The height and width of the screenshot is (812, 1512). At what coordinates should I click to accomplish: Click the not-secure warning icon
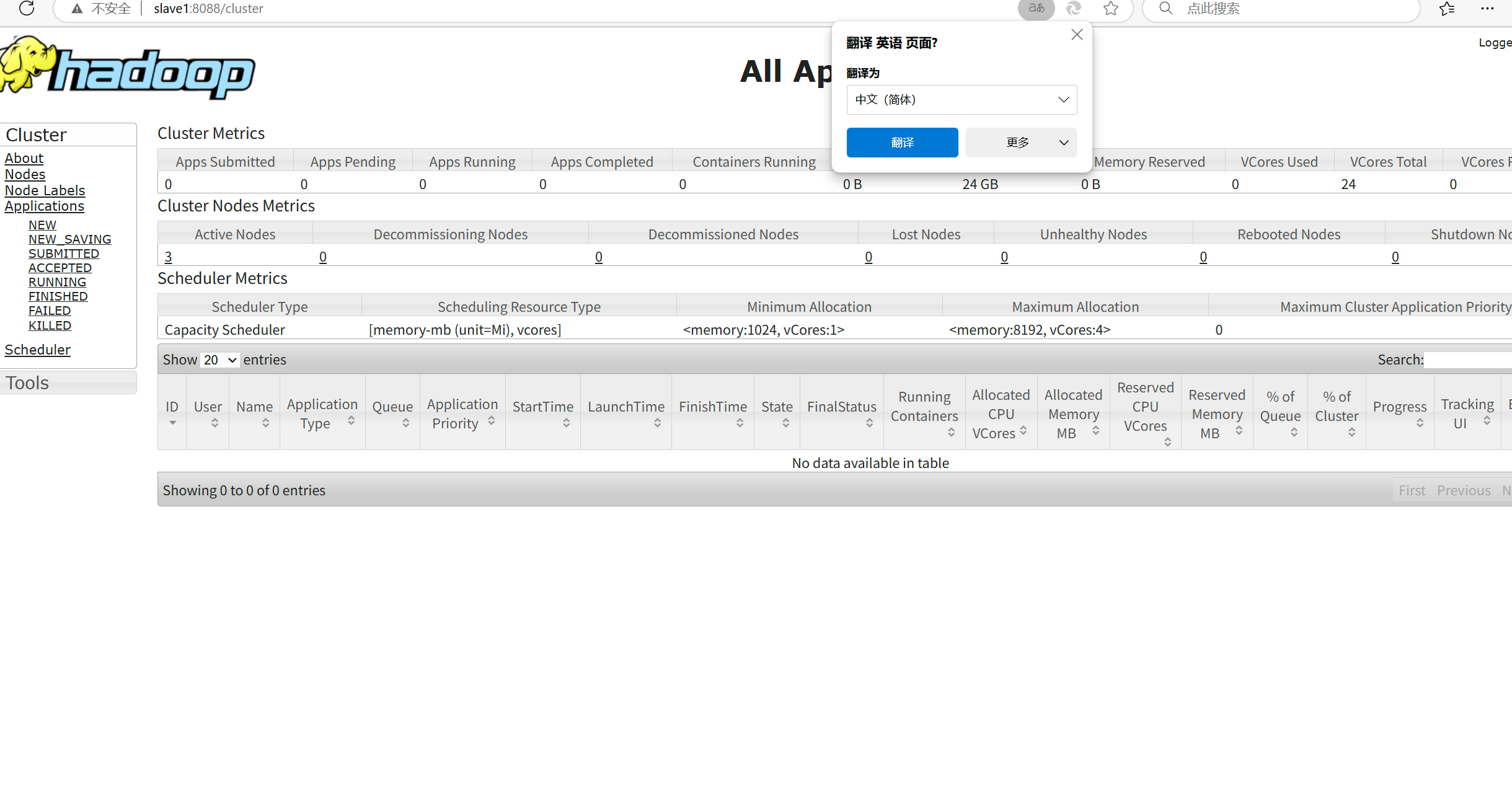click(x=77, y=9)
